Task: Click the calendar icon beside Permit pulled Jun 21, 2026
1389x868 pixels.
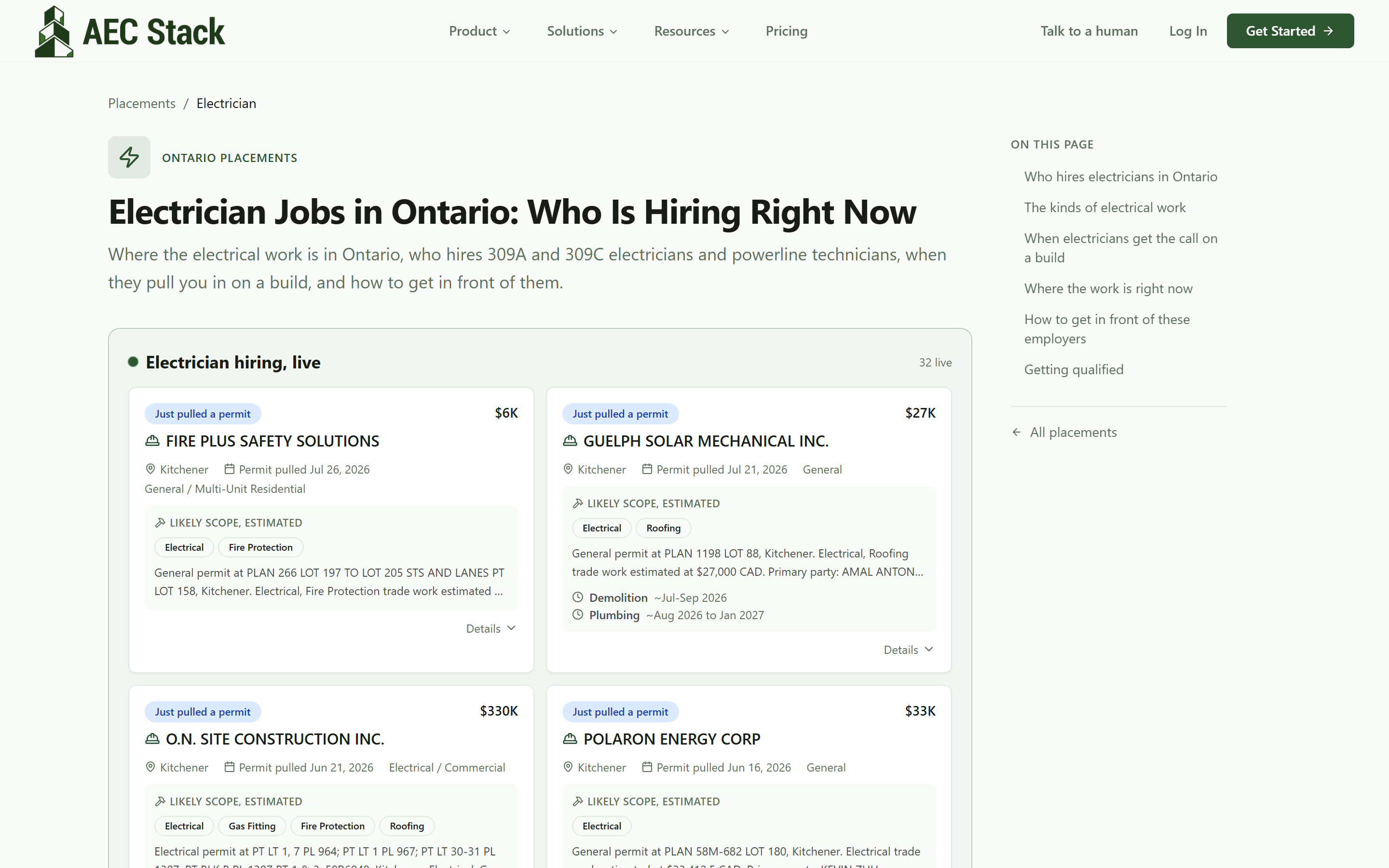Action: (x=229, y=767)
